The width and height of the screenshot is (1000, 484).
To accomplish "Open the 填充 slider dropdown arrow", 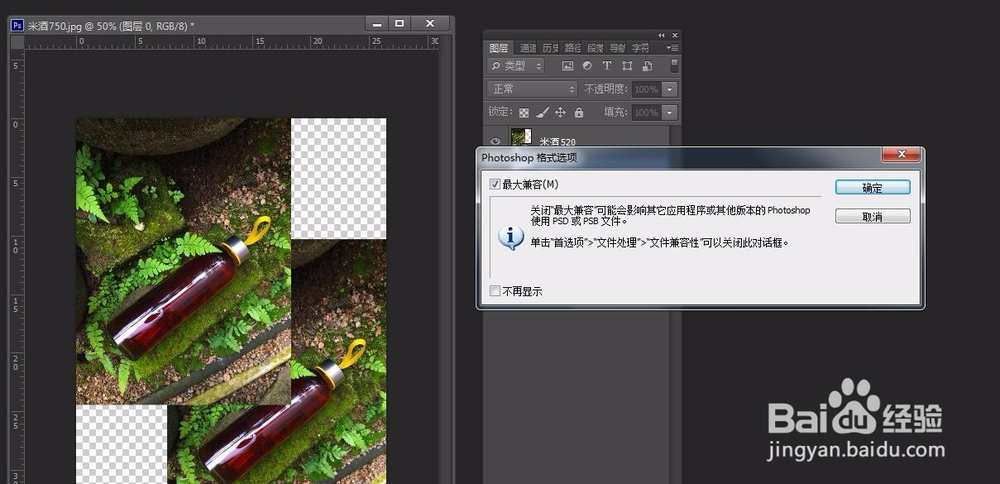I will (x=670, y=112).
